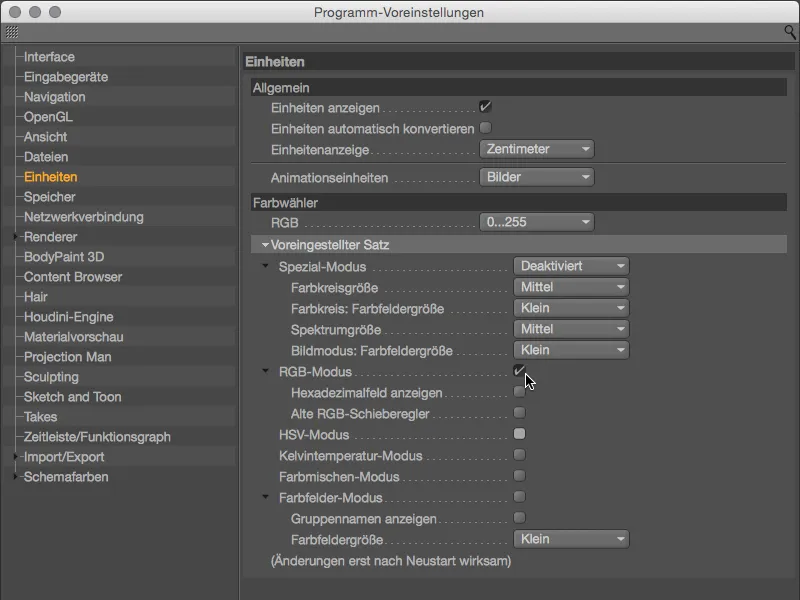Enable Farbfelder-Modus checkbox

coord(519,496)
